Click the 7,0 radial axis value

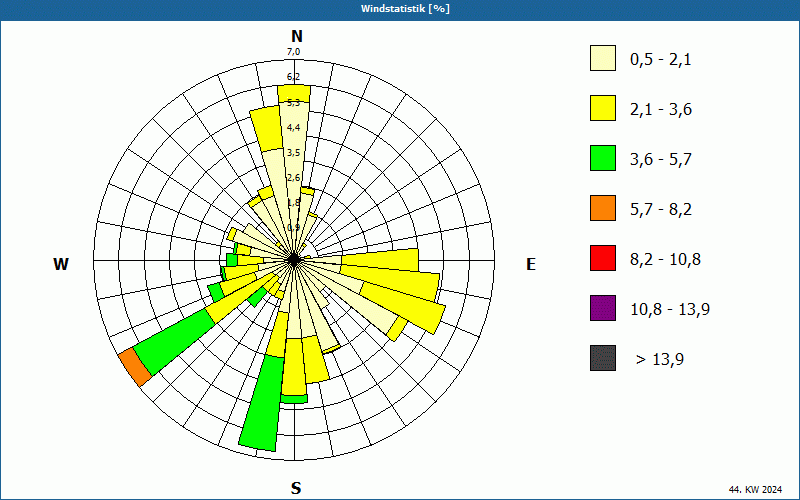pyautogui.click(x=293, y=52)
